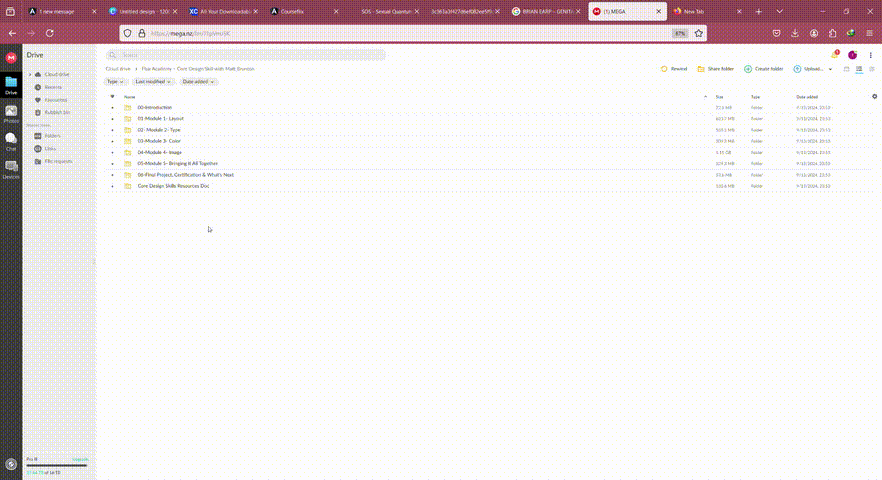Open the Photos section

click(x=11, y=114)
